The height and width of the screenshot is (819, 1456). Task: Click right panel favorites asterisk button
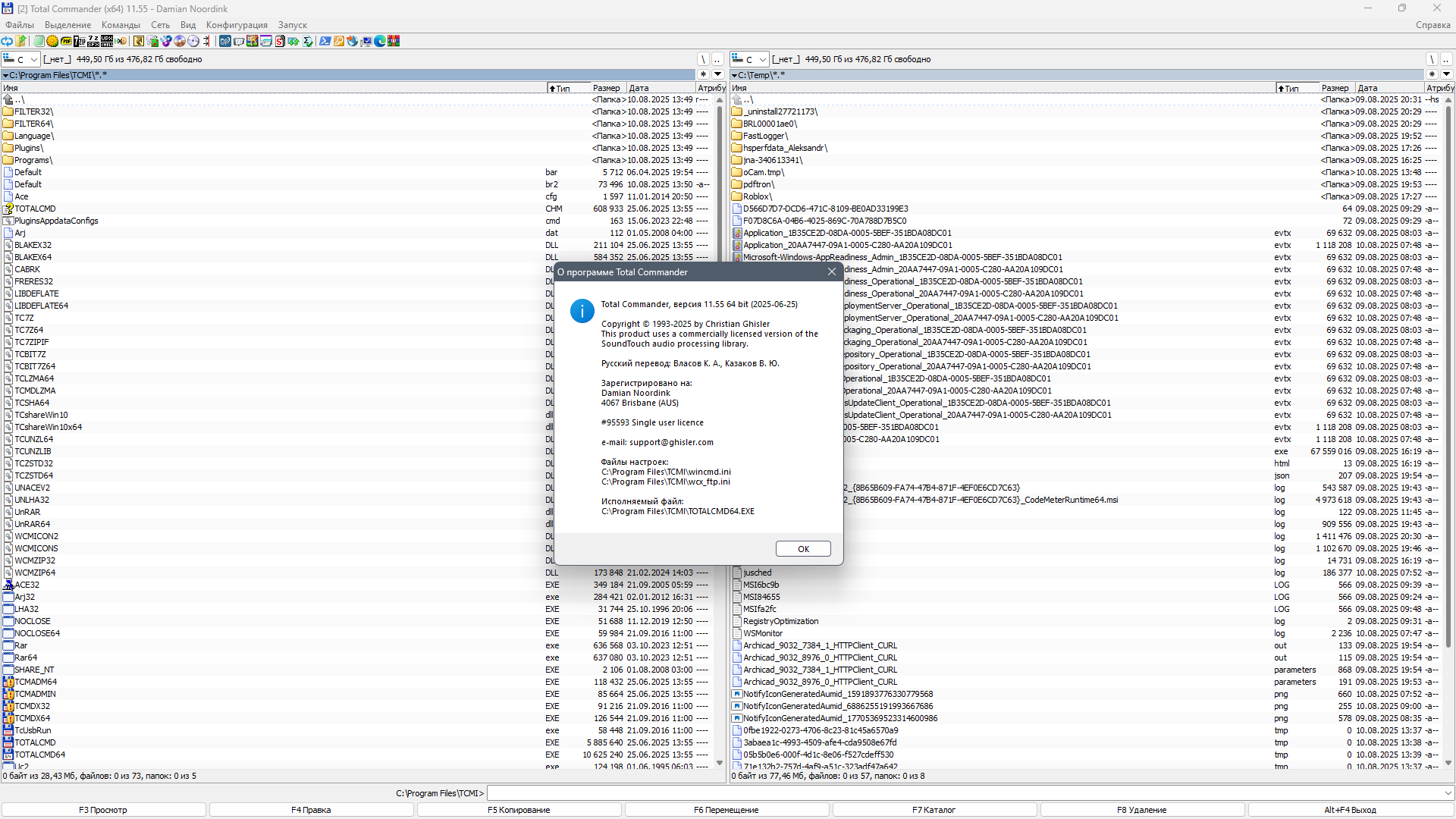click(x=1432, y=74)
